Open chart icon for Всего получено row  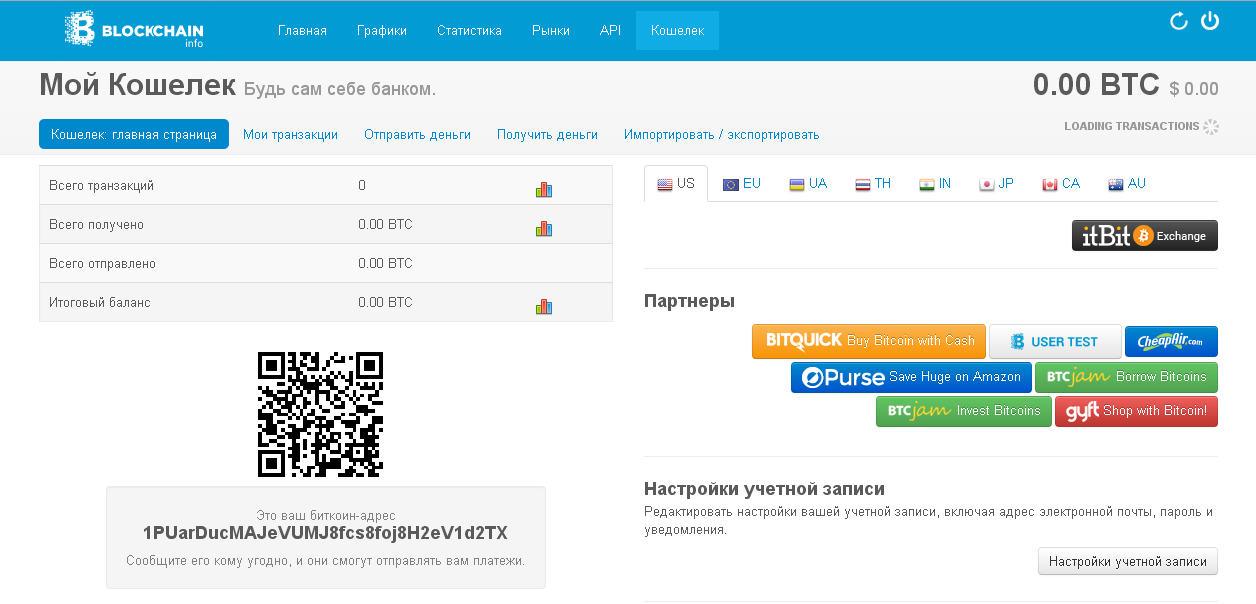tap(544, 228)
